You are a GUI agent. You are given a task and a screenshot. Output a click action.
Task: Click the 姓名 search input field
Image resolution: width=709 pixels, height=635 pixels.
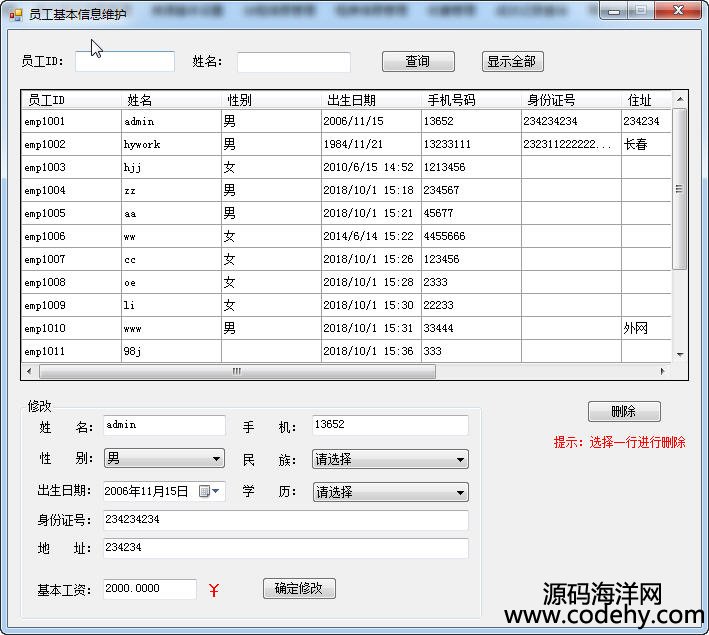(x=293, y=62)
